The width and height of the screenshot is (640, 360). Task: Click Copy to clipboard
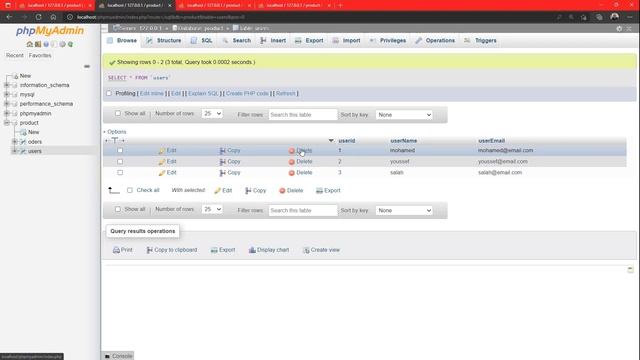click(172, 250)
